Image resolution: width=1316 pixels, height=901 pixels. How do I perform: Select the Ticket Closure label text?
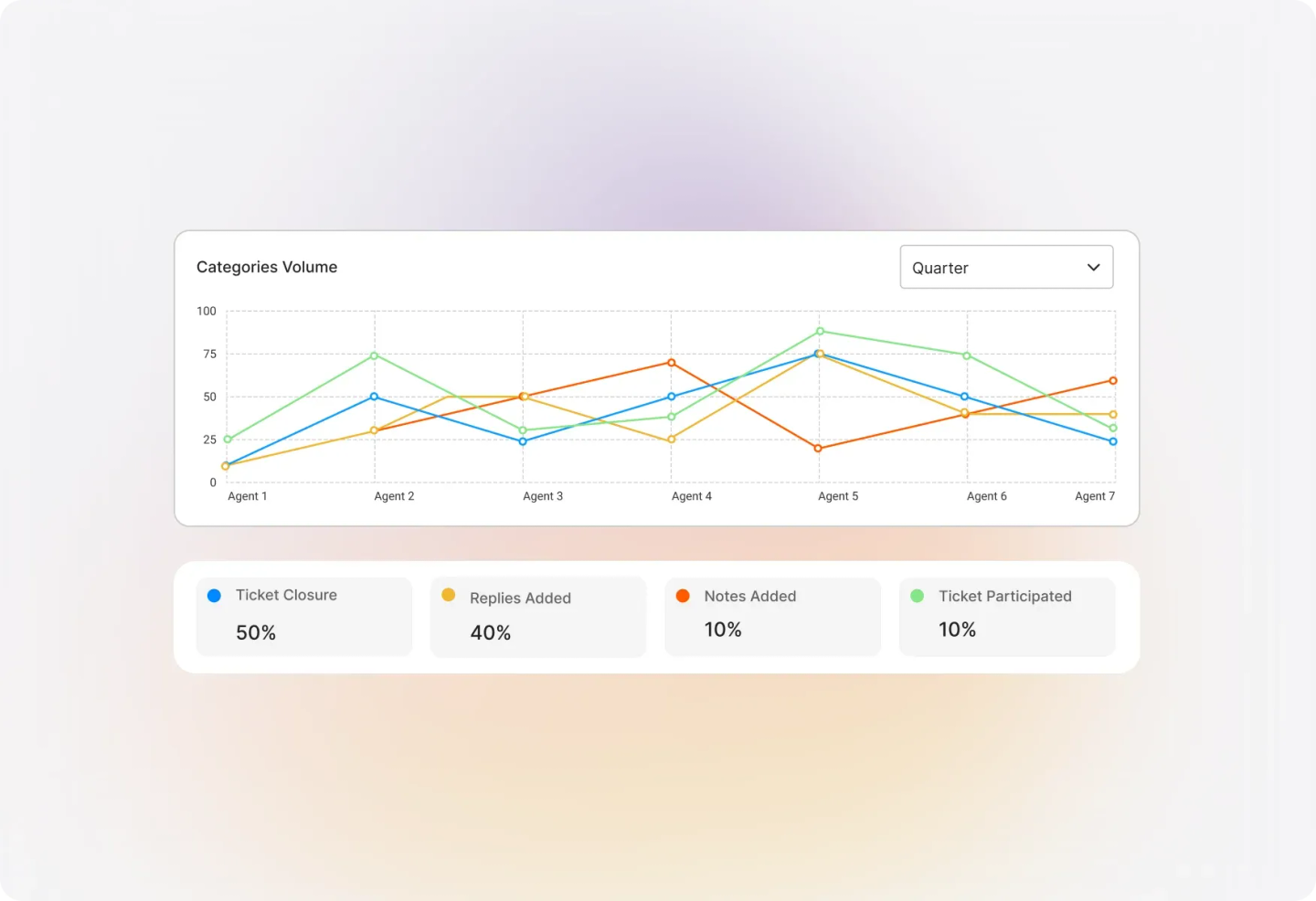tap(286, 595)
